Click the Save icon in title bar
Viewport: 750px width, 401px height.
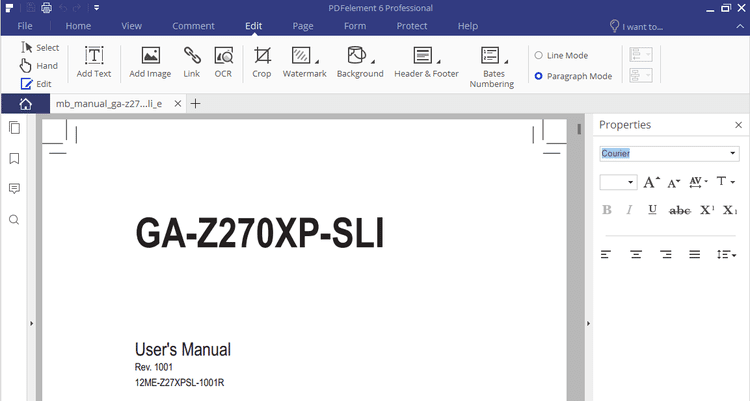(x=31, y=8)
